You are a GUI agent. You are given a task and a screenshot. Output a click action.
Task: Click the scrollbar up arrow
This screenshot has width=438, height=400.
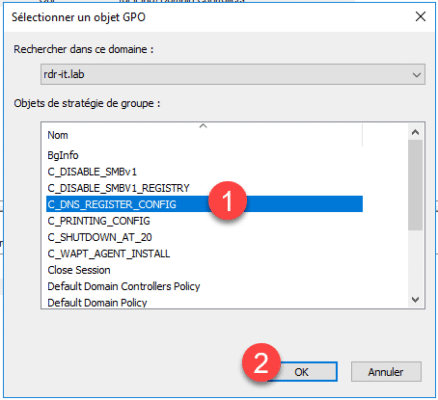[415, 132]
